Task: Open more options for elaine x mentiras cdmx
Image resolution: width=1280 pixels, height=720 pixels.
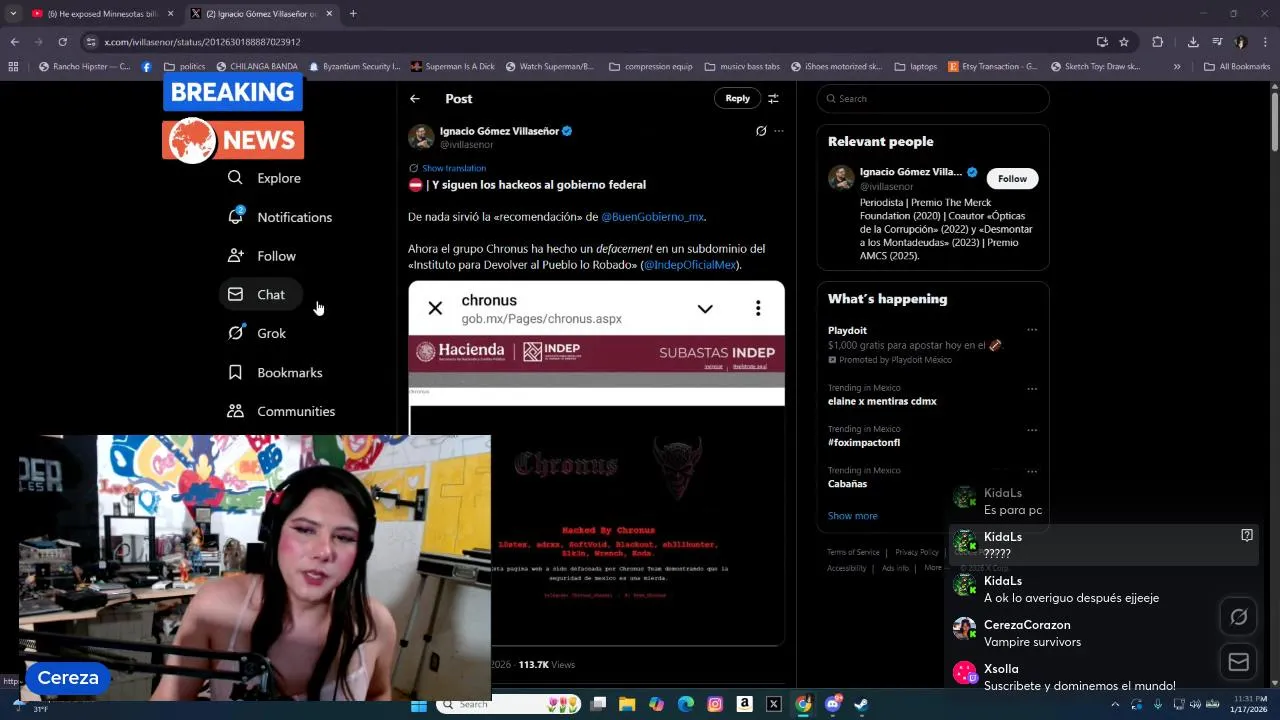Action: click(1032, 388)
